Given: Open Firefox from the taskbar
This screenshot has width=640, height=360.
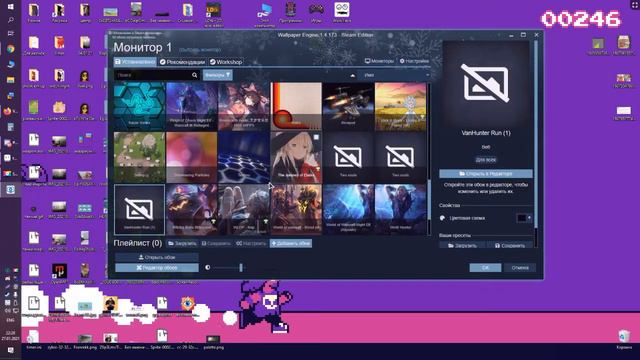Looking at the screenshot, I should (7, 111).
